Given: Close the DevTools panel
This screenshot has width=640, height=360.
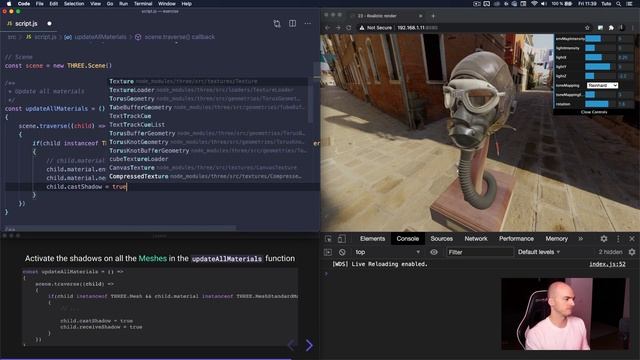Looking at the screenshot, I should (632, 239).
